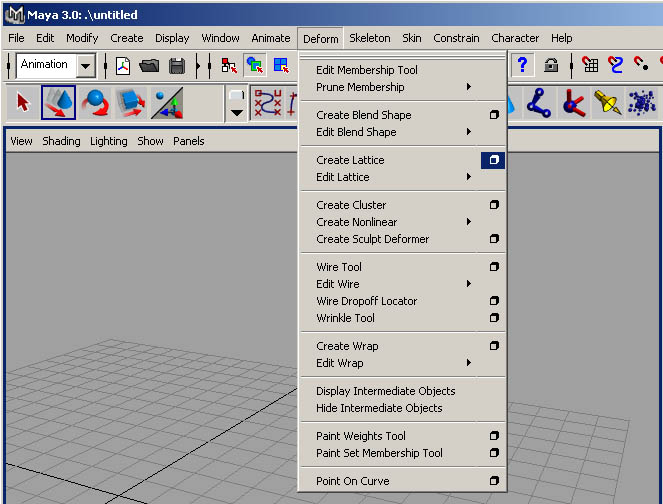Click the Maya logo in title bar
The width and height of the screenshot is (663, 504).
point(14,15)
